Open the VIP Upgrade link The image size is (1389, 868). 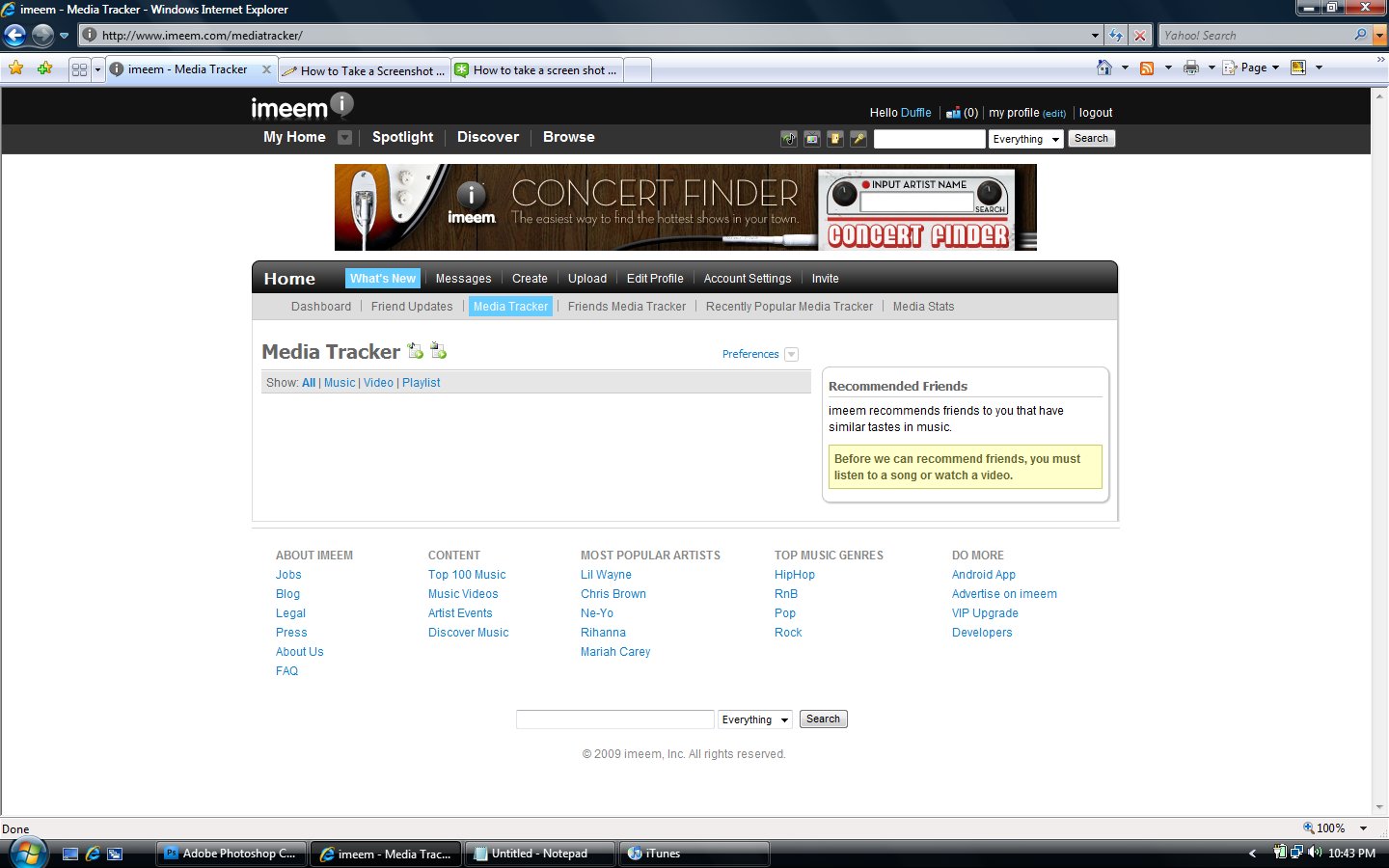tap(985, 613)
